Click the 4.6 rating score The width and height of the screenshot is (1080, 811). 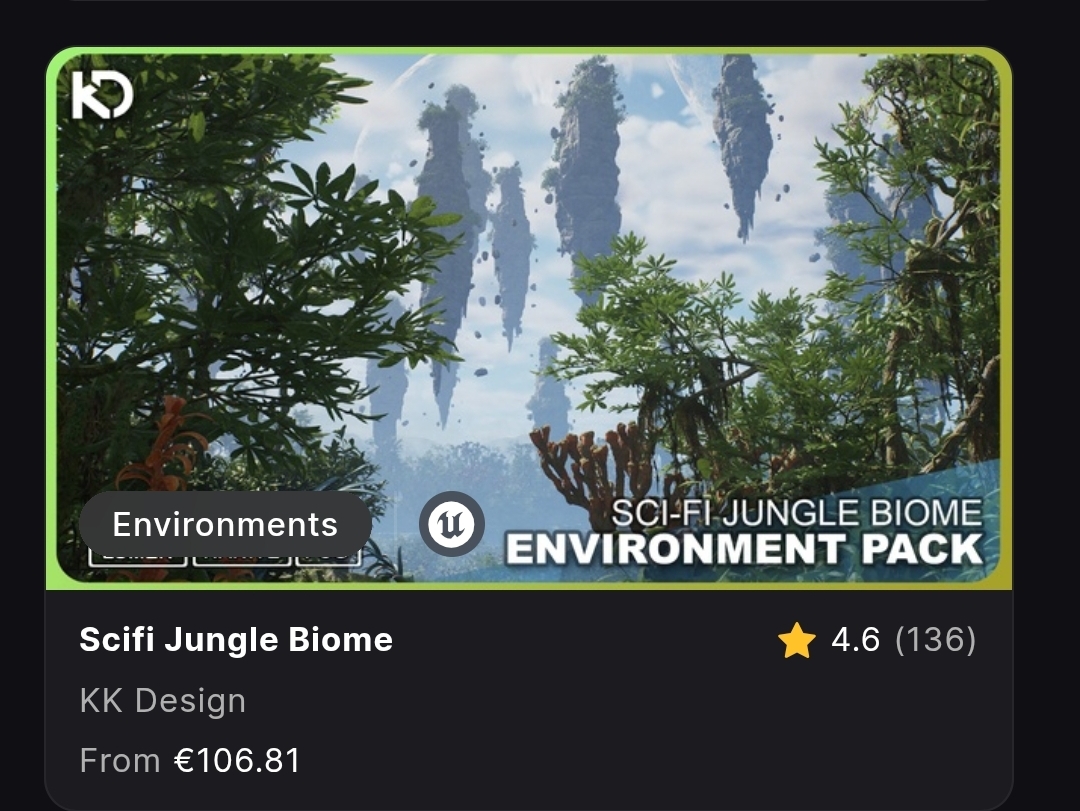click(855, 640)
